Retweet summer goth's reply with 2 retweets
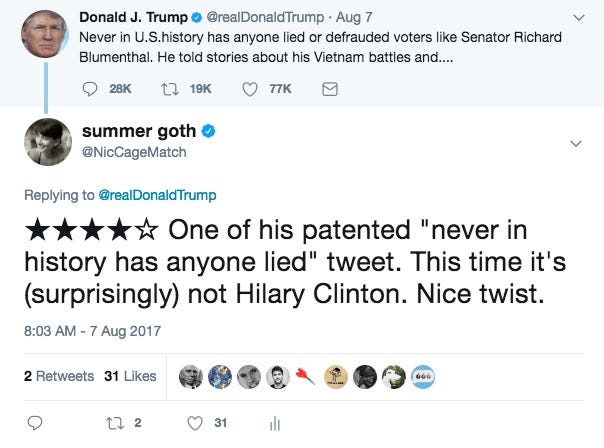Image resolution: width=604 pixels, height=448 pixels. click(114, 423)
